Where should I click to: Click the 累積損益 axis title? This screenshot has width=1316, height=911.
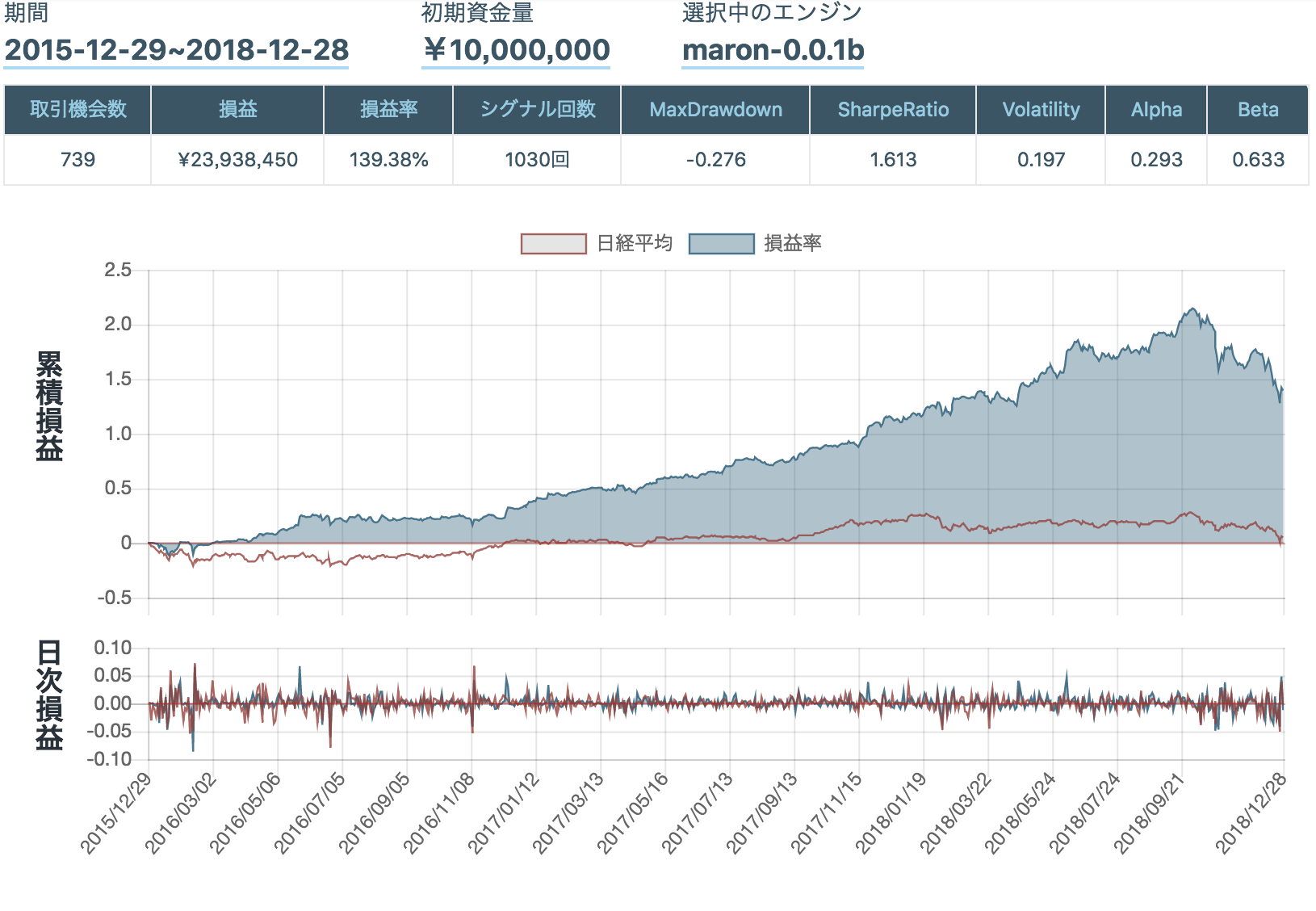49,406
